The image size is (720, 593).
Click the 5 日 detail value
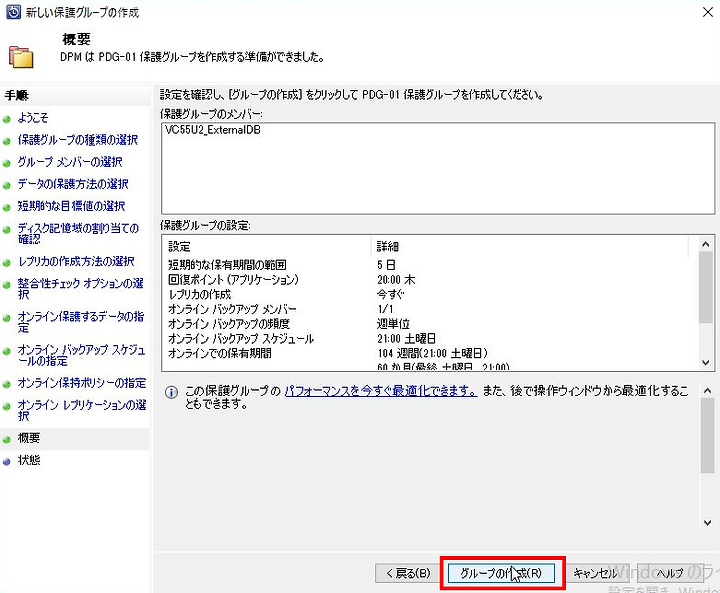pos(386,265)
